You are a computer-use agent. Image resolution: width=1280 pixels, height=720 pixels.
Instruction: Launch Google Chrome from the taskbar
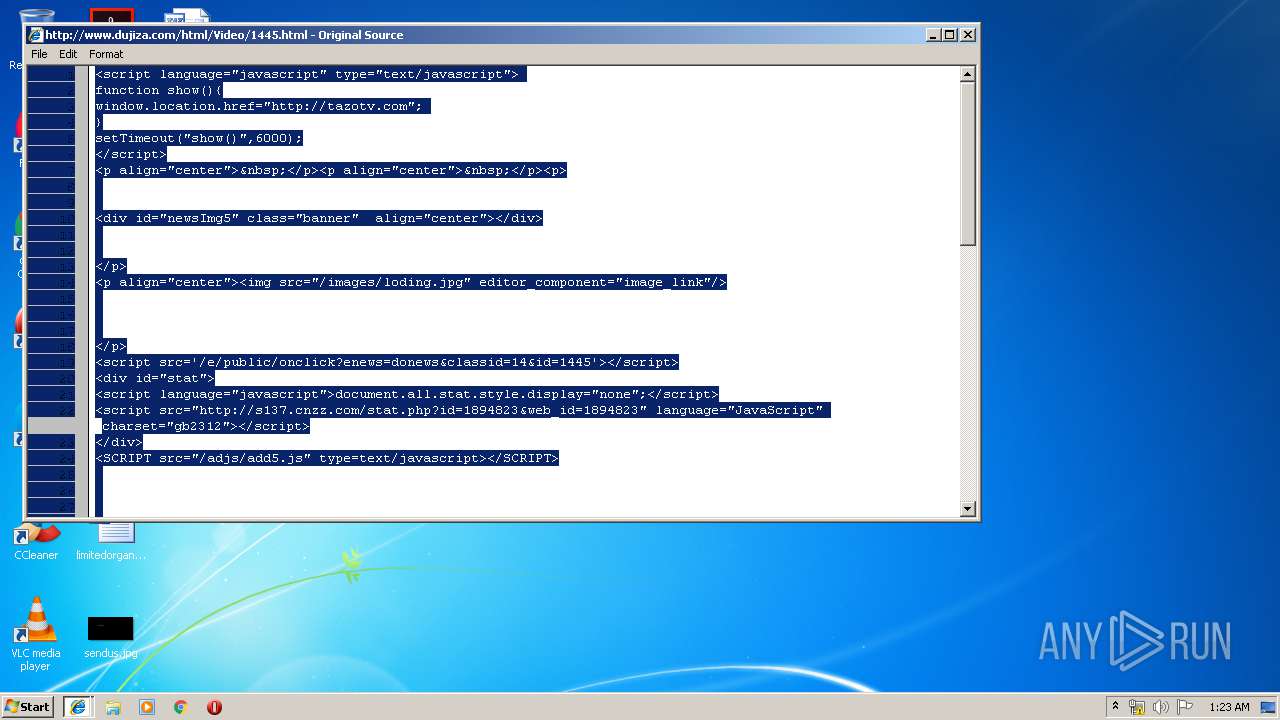coord(181,706)
